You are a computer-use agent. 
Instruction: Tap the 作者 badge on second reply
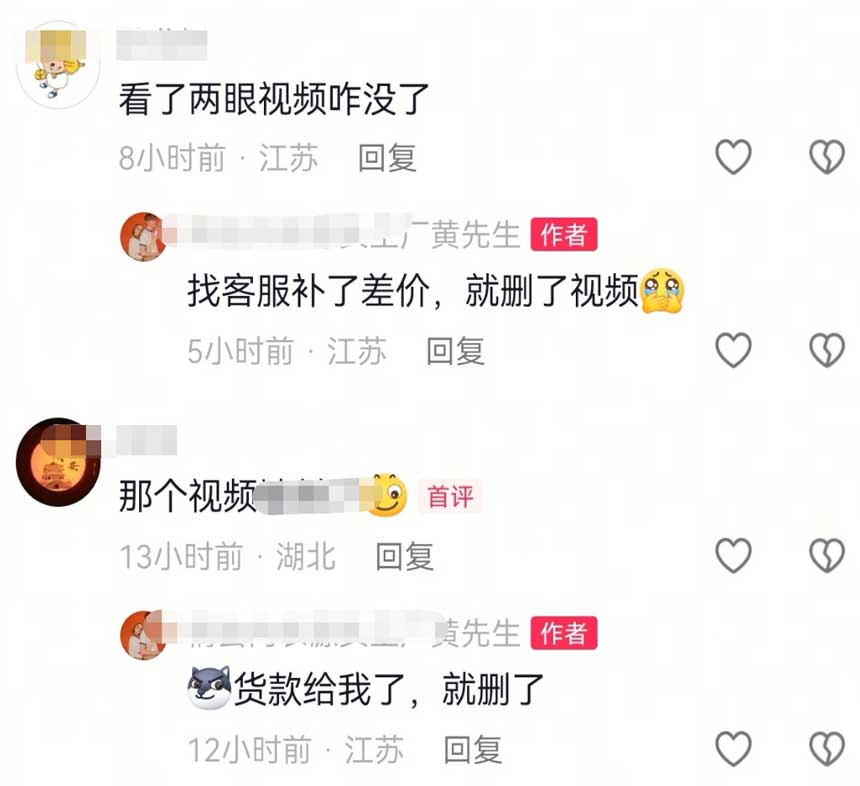pos(563,633)
